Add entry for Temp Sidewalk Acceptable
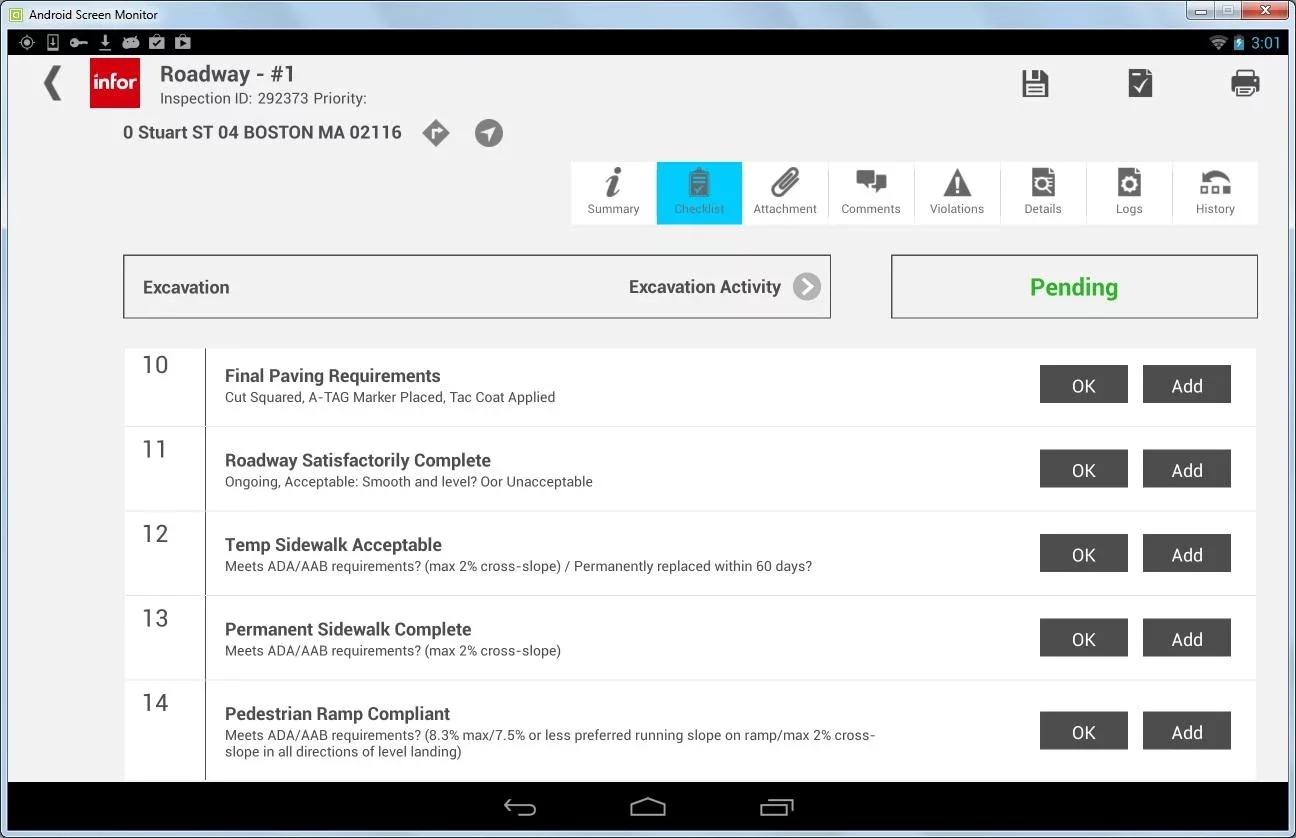 pos(1187,554)
